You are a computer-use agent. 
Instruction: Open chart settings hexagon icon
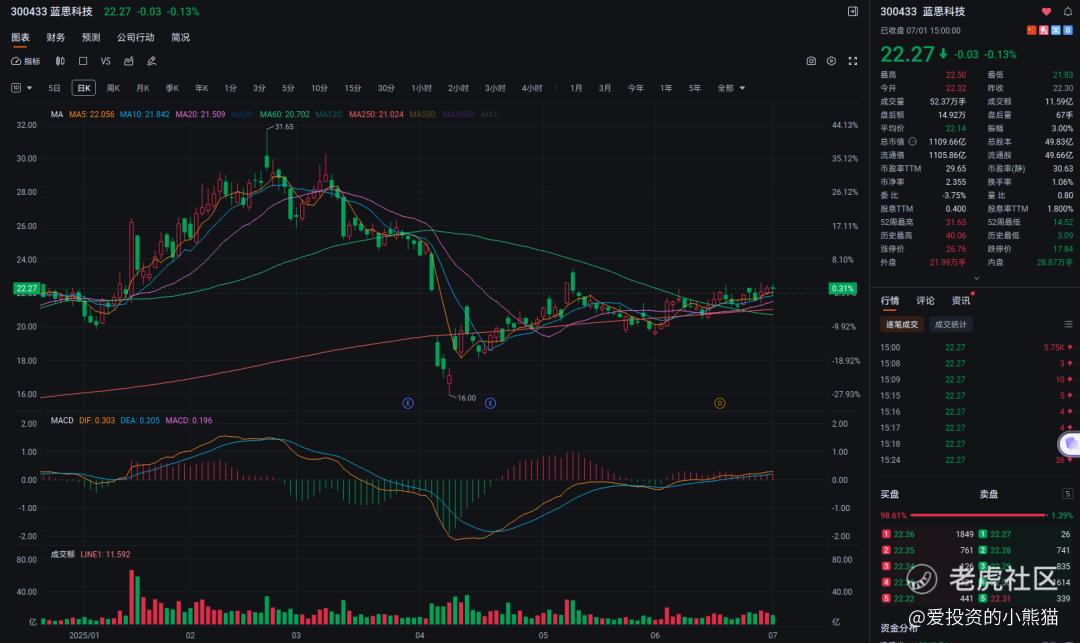click(831, 61)
